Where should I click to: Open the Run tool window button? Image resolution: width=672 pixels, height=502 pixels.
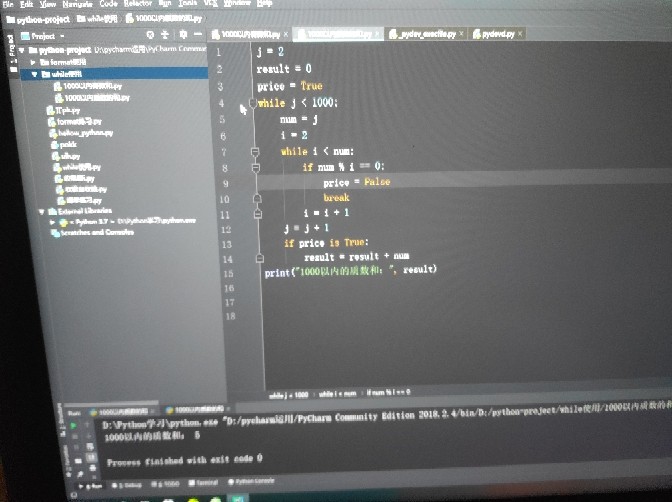tap(90, 486)
